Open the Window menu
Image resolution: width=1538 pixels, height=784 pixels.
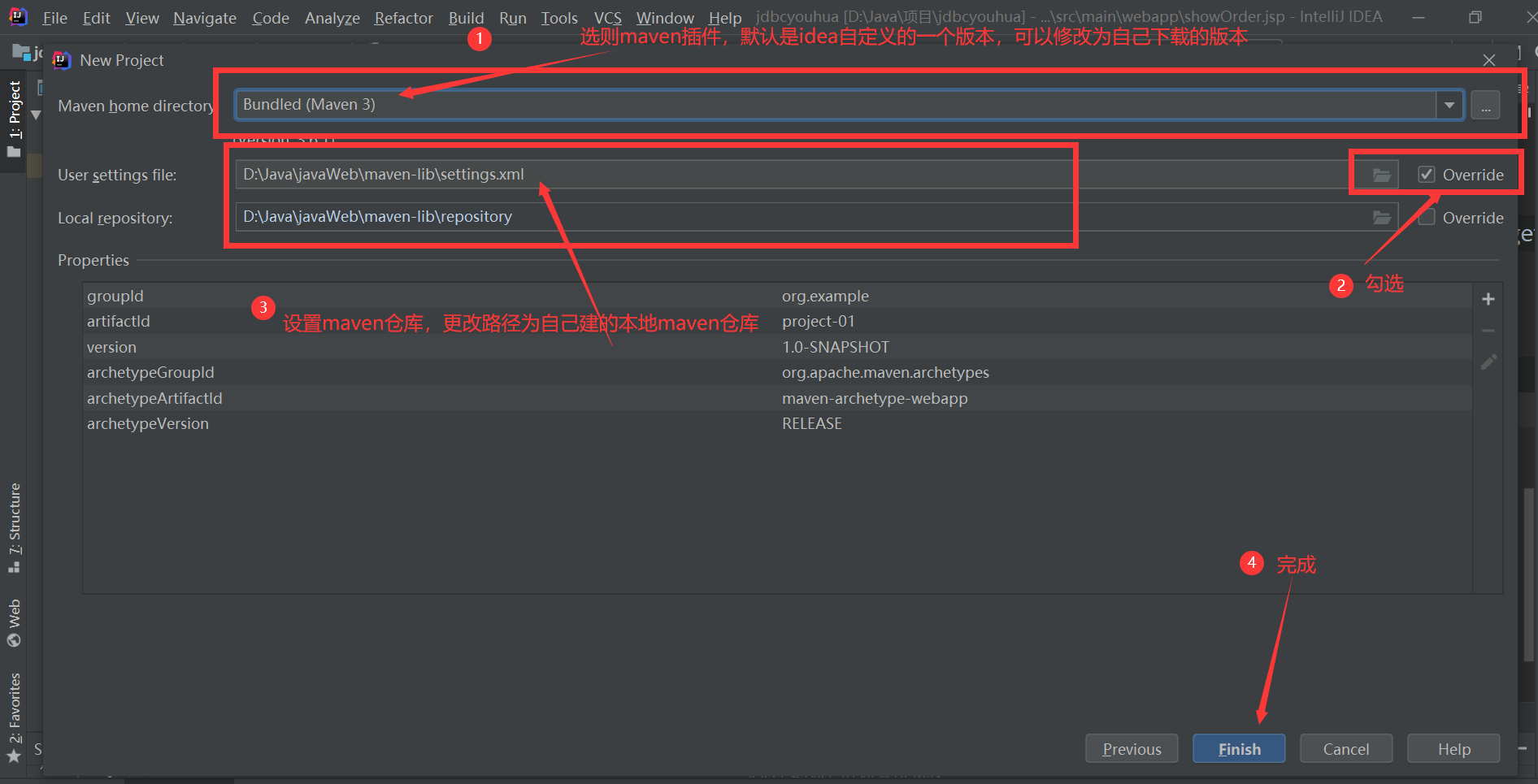click(665, 18)
